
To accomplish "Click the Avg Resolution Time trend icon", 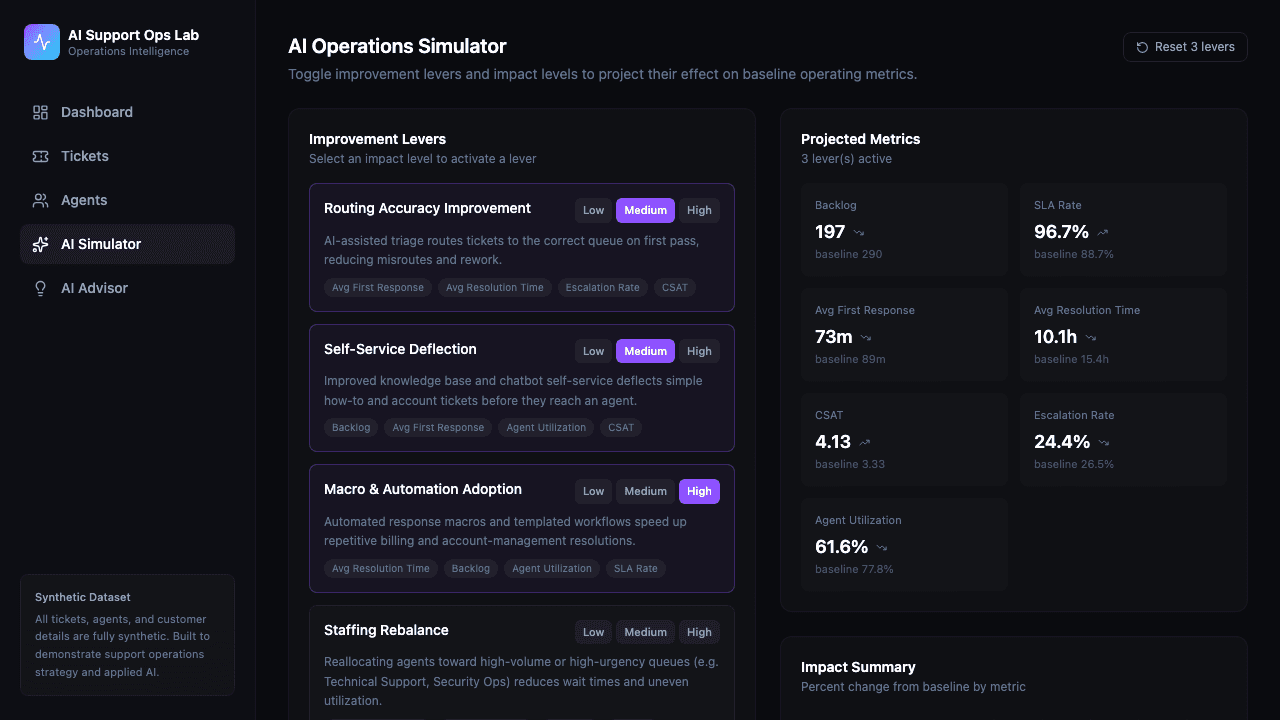I will point(1091,338).
